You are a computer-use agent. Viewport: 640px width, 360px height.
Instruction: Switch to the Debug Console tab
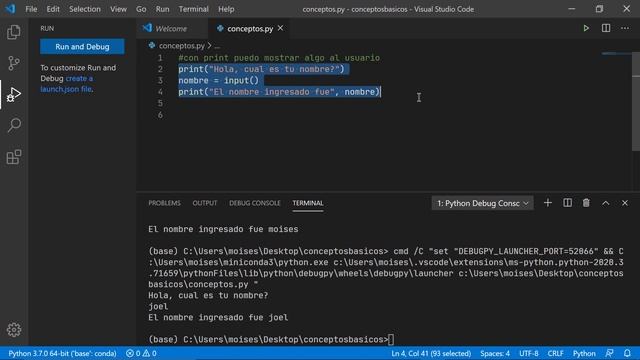[x=255, y=203]
